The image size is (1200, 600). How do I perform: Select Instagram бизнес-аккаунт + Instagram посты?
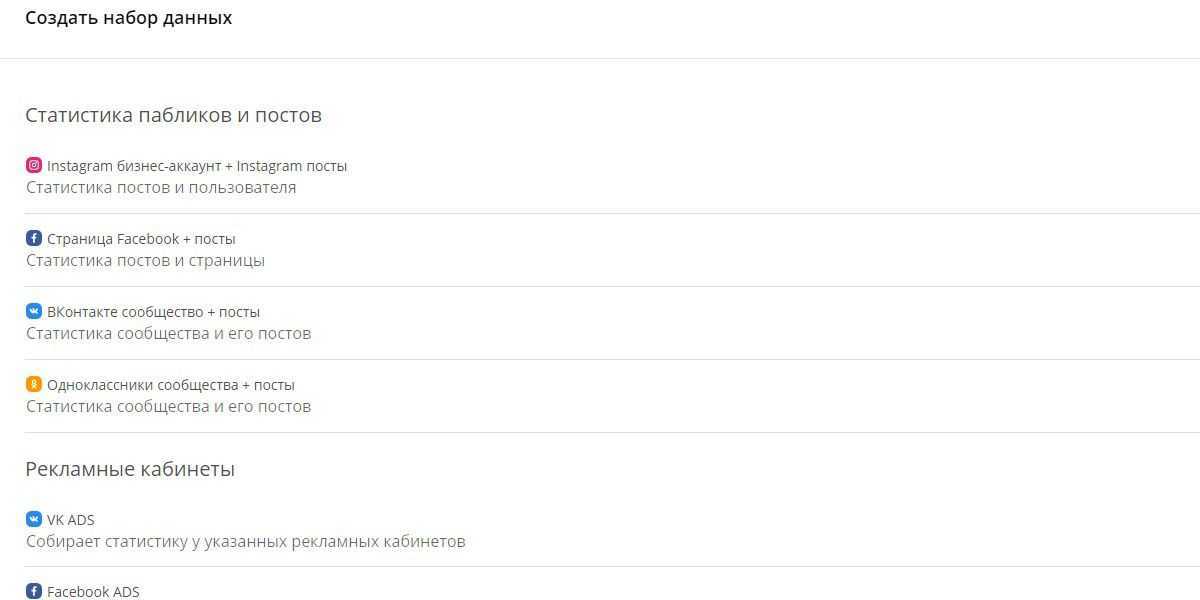point(197,166)
